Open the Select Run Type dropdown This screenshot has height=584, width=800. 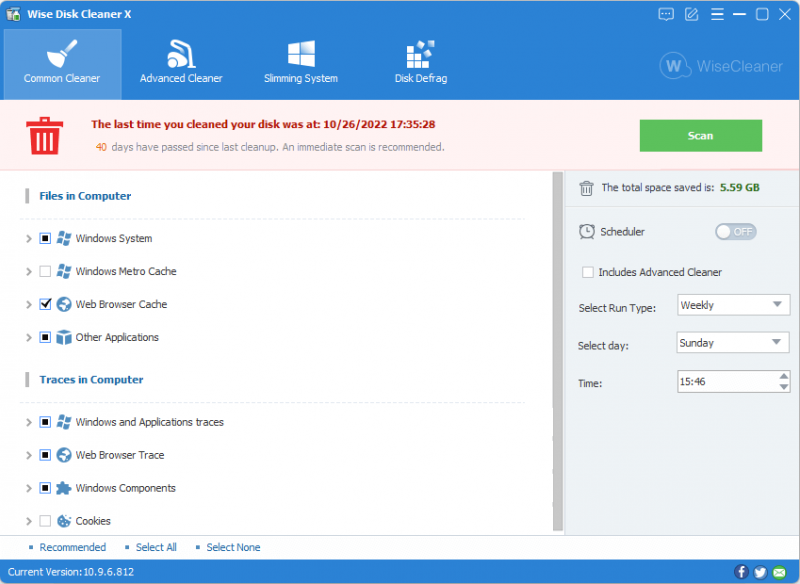733,305
